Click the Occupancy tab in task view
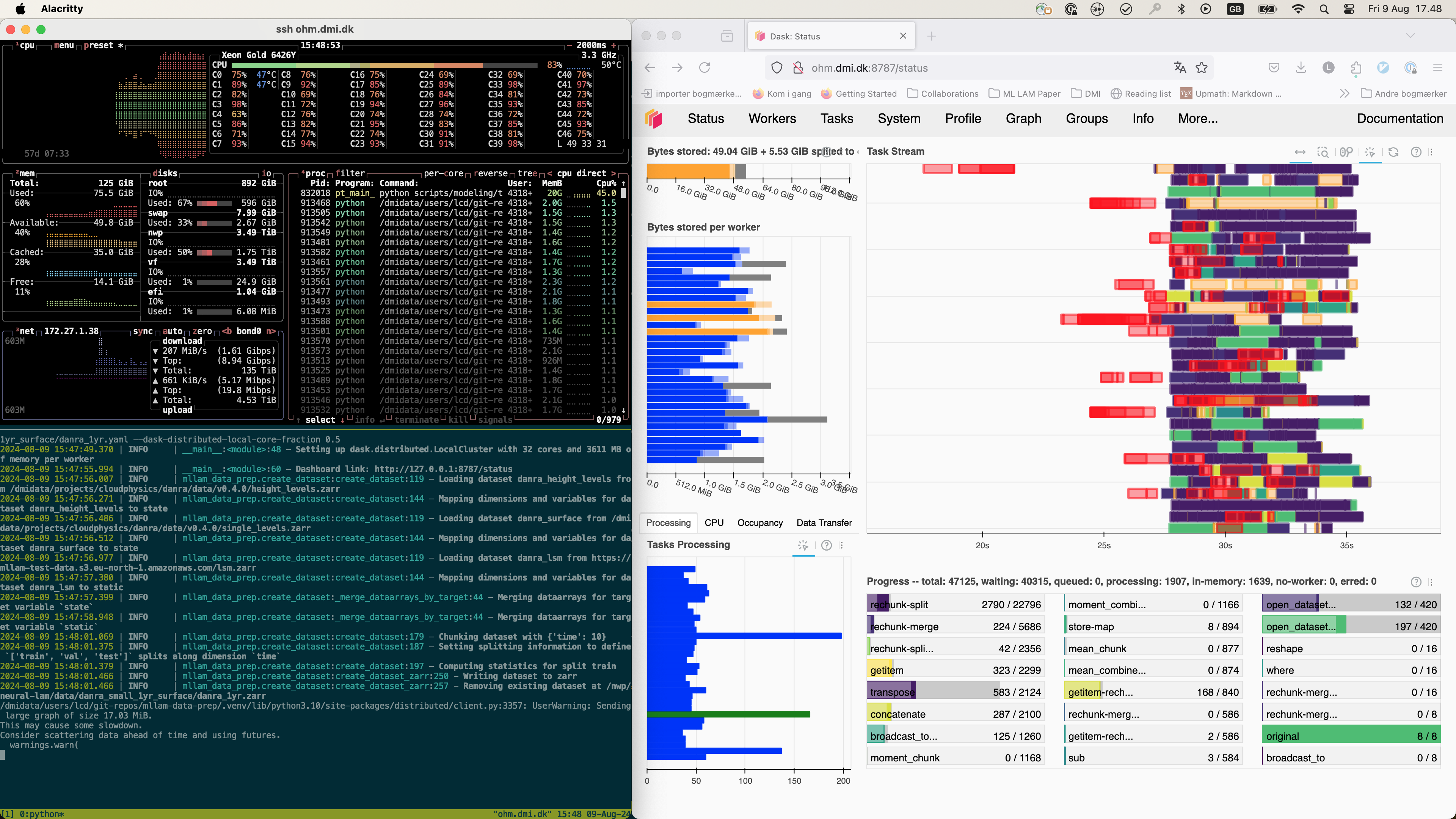This screenshot has height=819, width=1456. (x=760, y=522)
